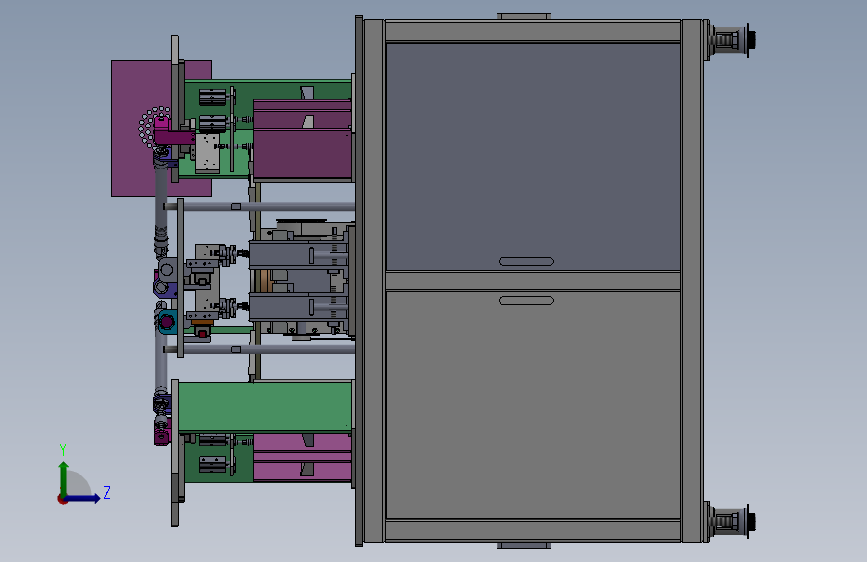Screen dimensions: 867x562
Task: Select the left vertical frame post
Action: coord(374,281)
